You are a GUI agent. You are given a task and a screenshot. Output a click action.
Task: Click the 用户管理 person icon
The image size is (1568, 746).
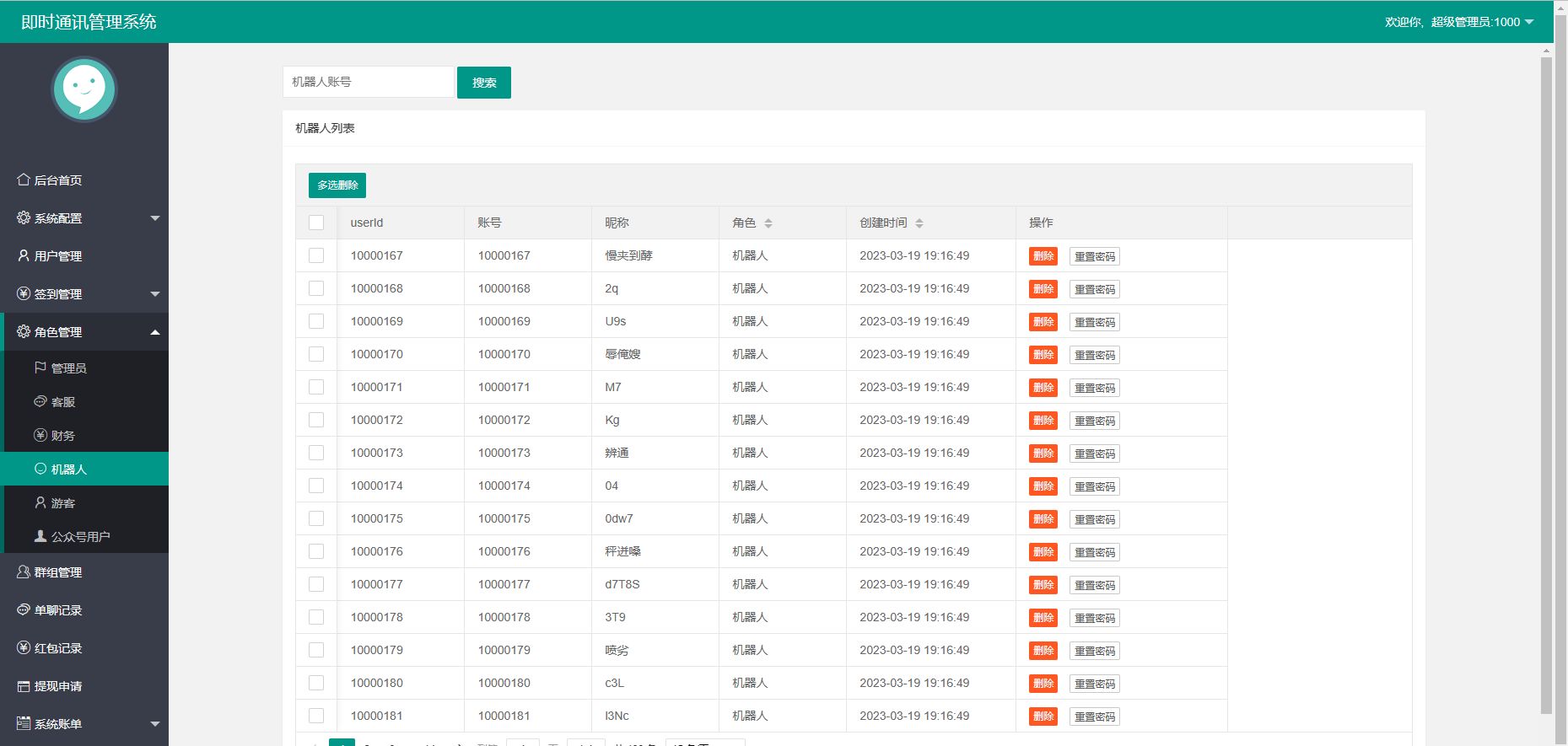pos(24,255)
